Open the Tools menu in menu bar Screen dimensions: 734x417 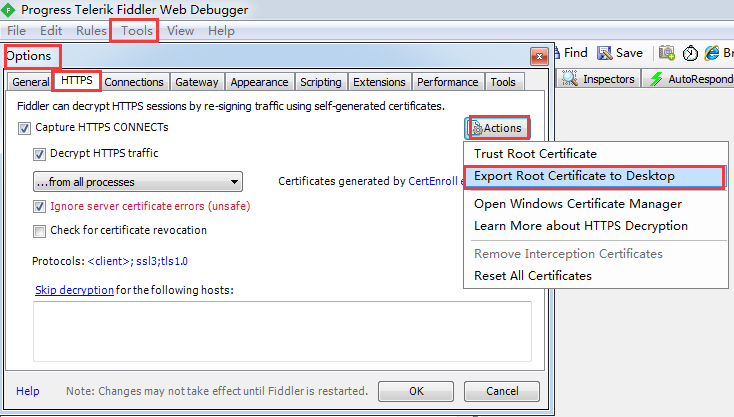pyautogui.click(x=137, y=31)
